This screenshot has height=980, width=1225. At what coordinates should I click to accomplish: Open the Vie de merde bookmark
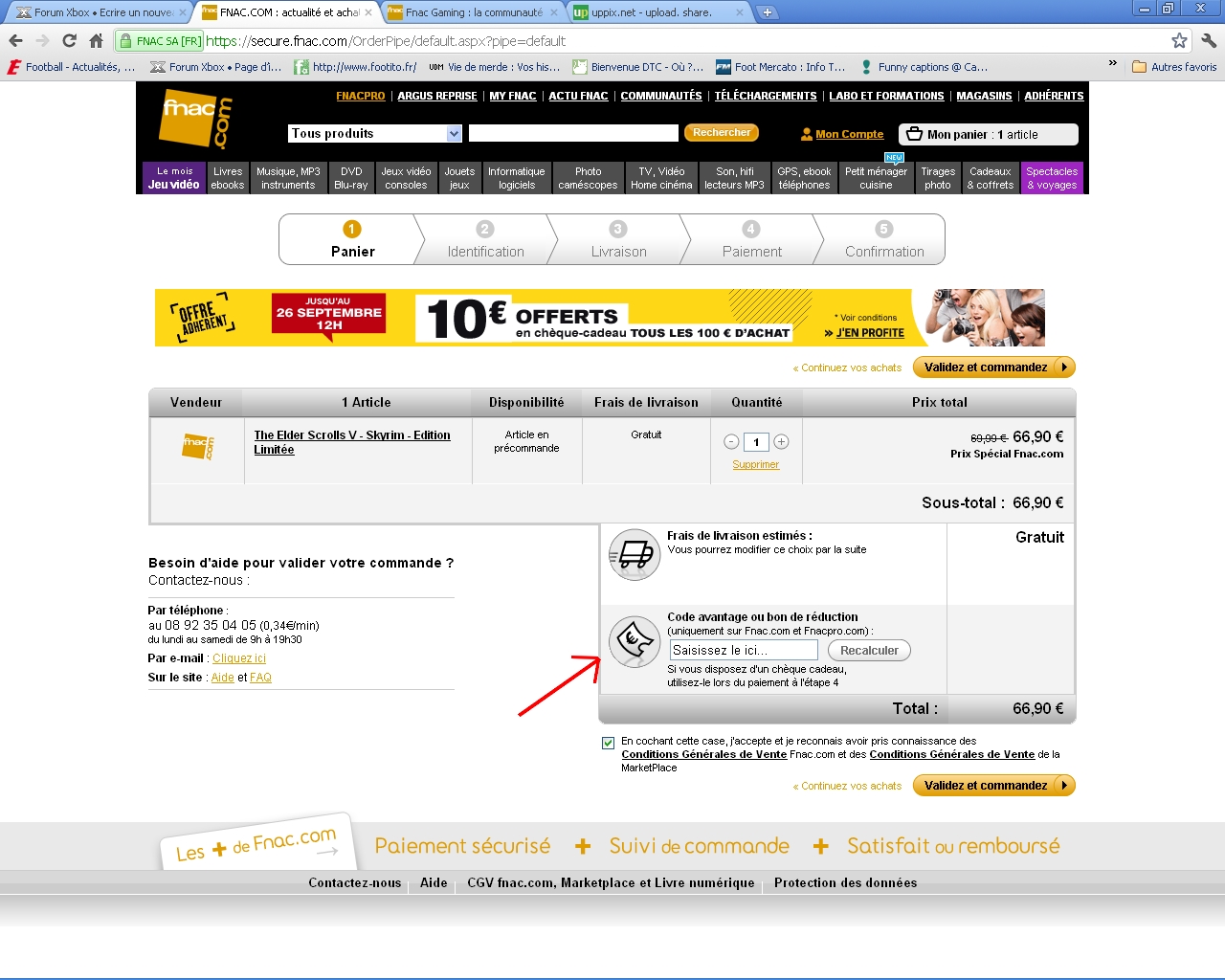coord(494,67)
